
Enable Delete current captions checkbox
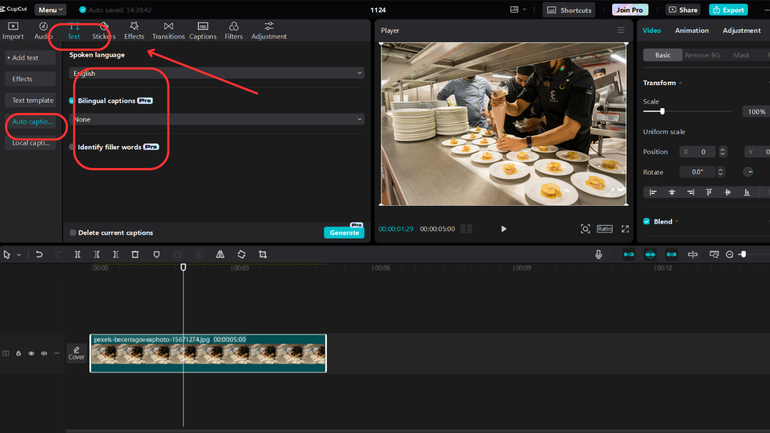73,233
